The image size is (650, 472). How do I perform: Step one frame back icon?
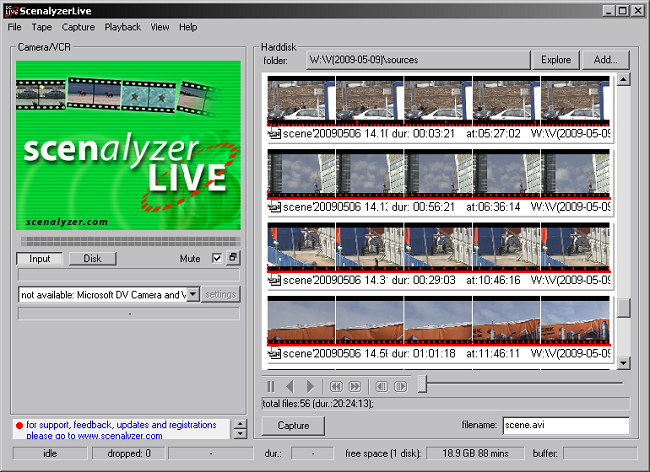(x=381, y=387)
